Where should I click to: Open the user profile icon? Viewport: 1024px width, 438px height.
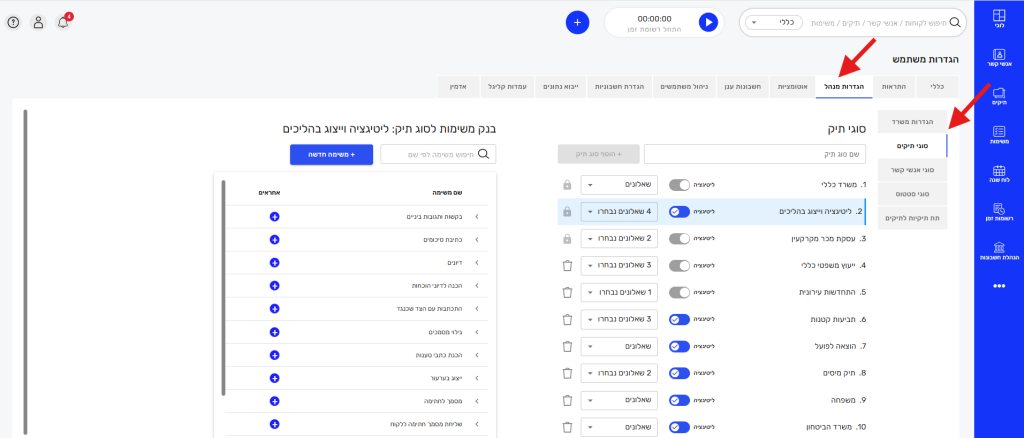click(38, 22)
